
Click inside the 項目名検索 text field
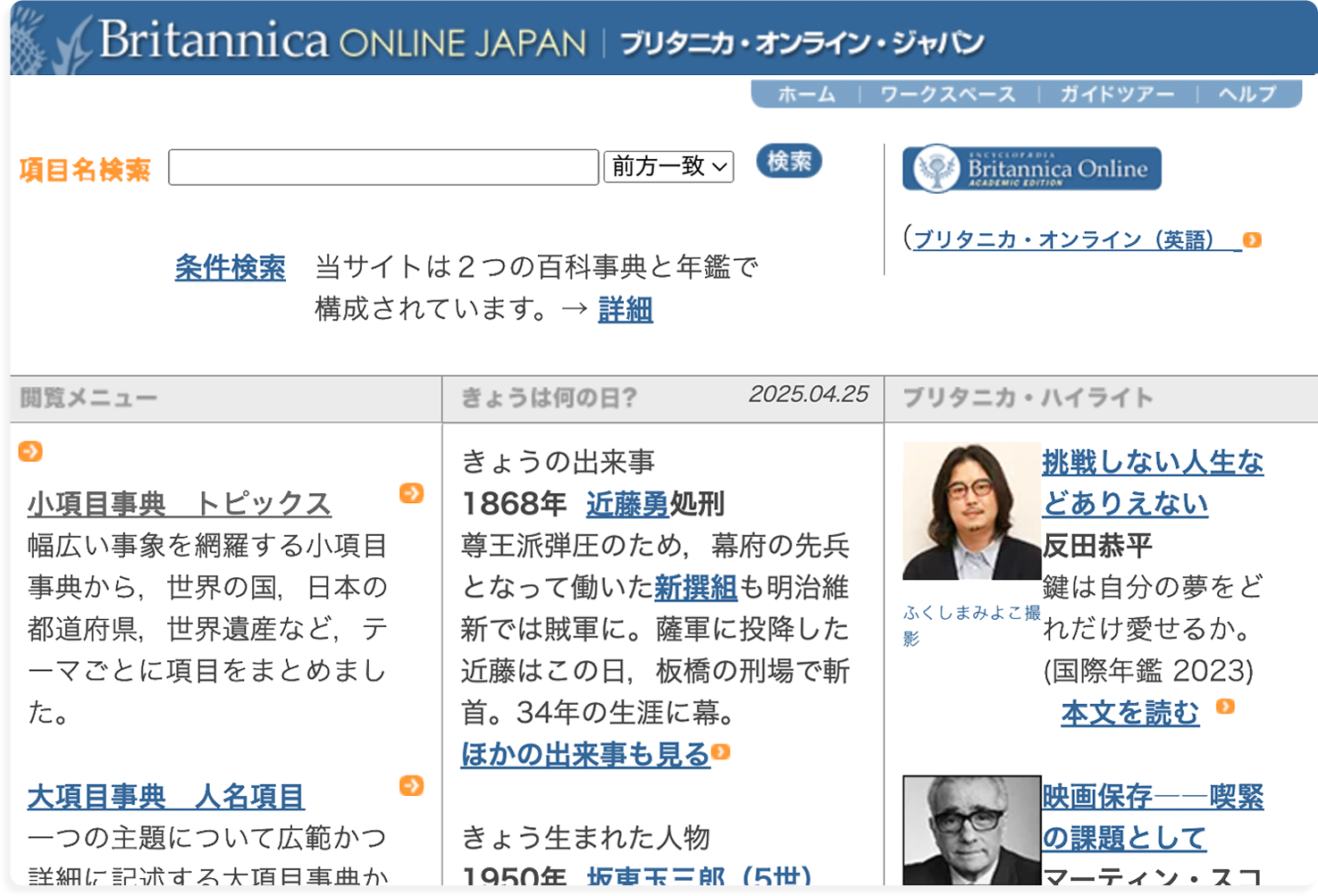[383, 168]
